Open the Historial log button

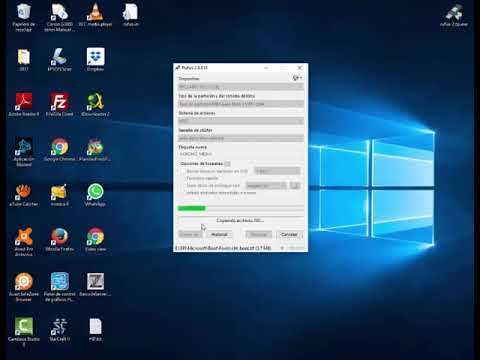click(219, 235)
